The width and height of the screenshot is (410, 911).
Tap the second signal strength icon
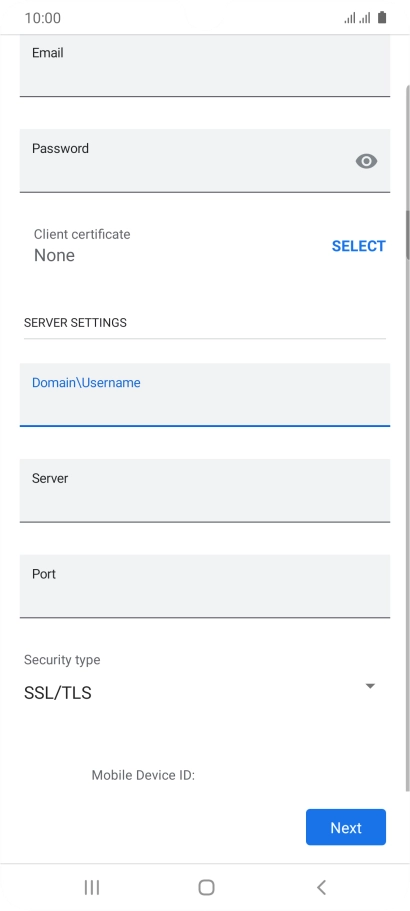click(365, 18)
